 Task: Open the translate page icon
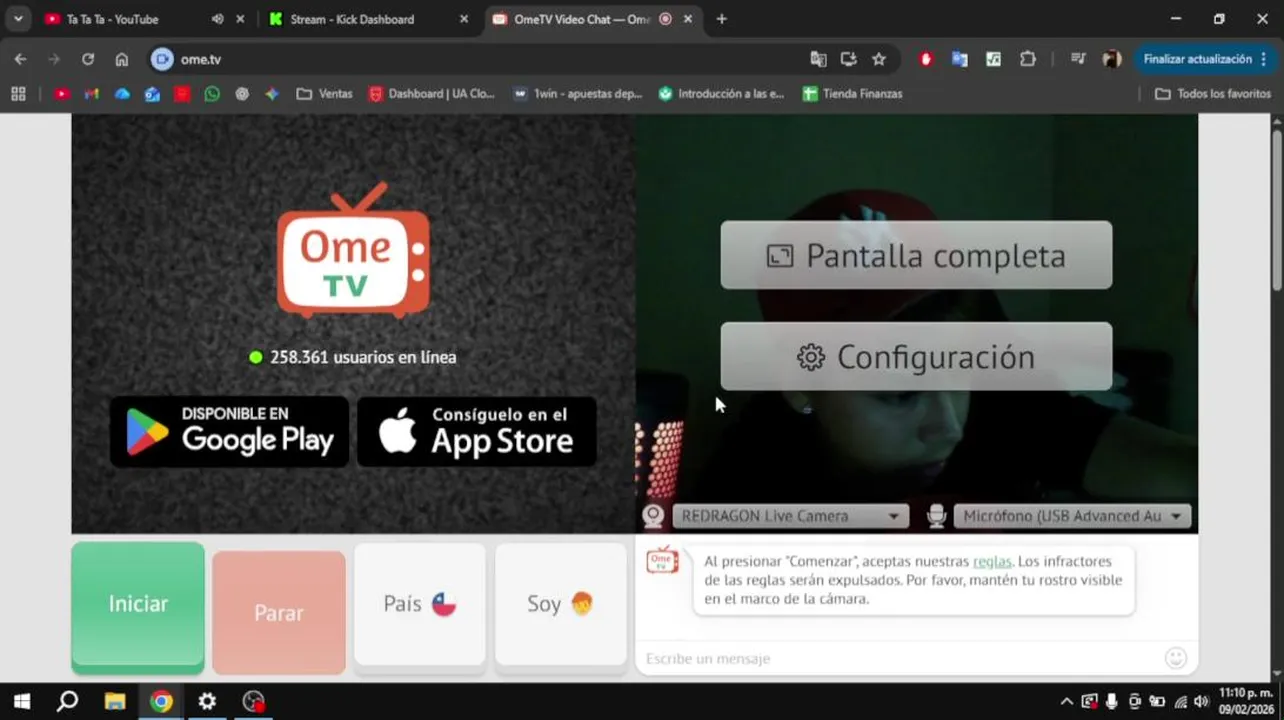pos(818,59)
